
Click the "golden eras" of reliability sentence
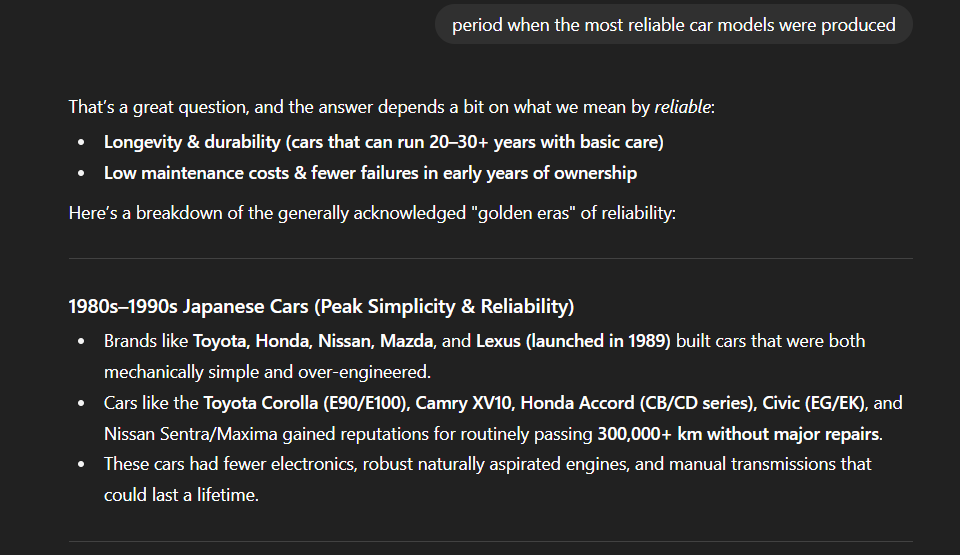click(372, 213)
